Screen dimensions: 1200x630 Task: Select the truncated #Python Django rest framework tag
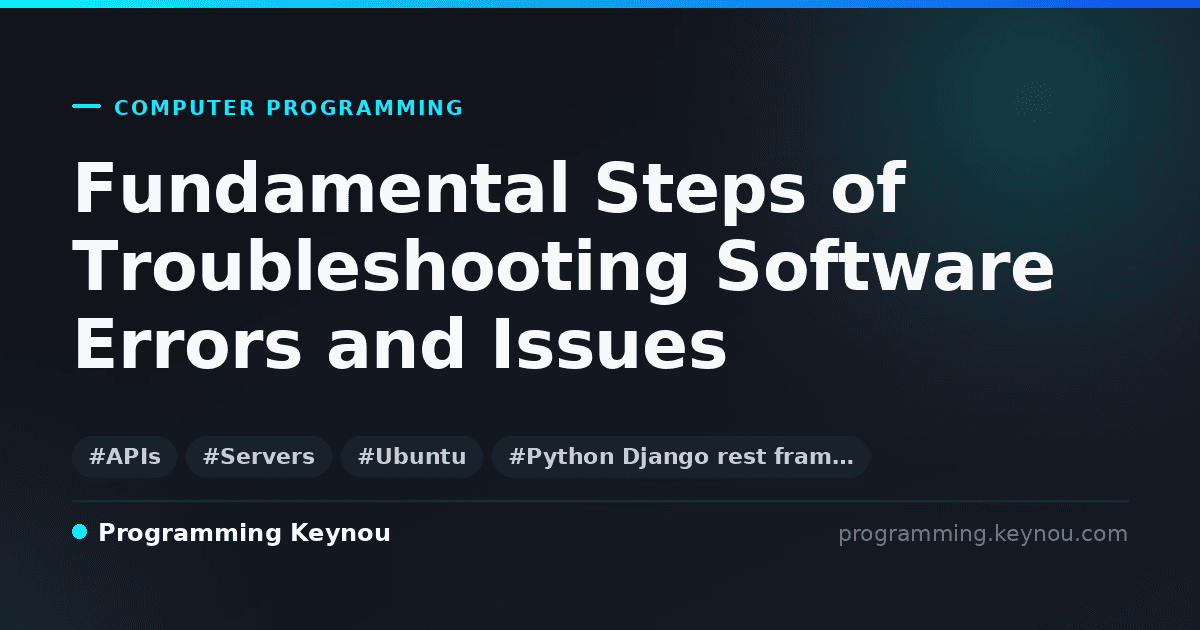coord(681,457)
